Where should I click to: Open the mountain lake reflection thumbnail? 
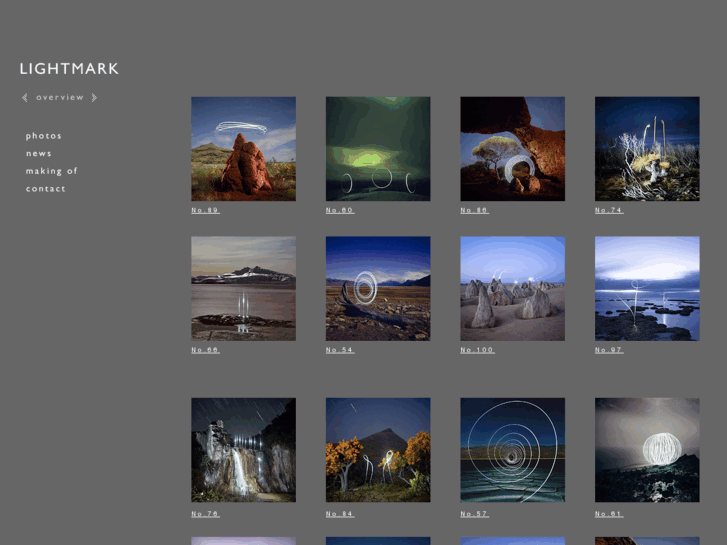click(x=243, y=289)
